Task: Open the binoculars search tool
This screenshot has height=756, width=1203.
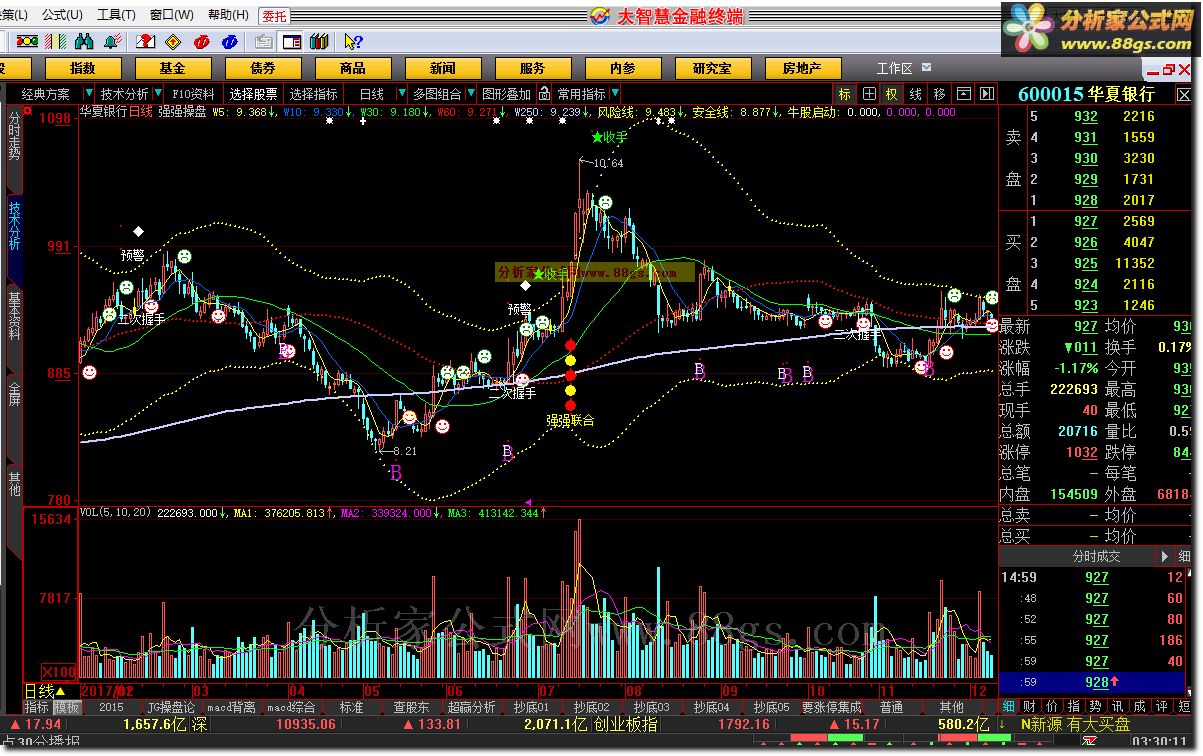Action: tap(84, 41)
